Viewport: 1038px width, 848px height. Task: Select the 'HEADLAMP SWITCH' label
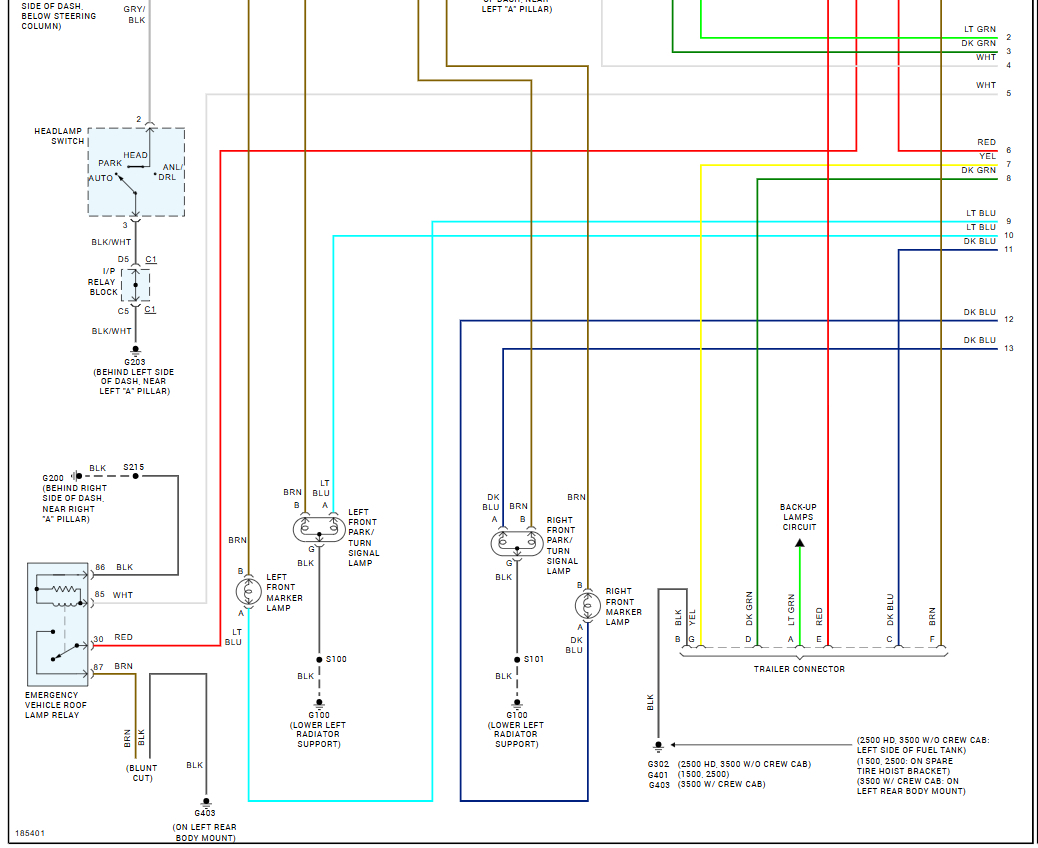[x=60, y=136]
